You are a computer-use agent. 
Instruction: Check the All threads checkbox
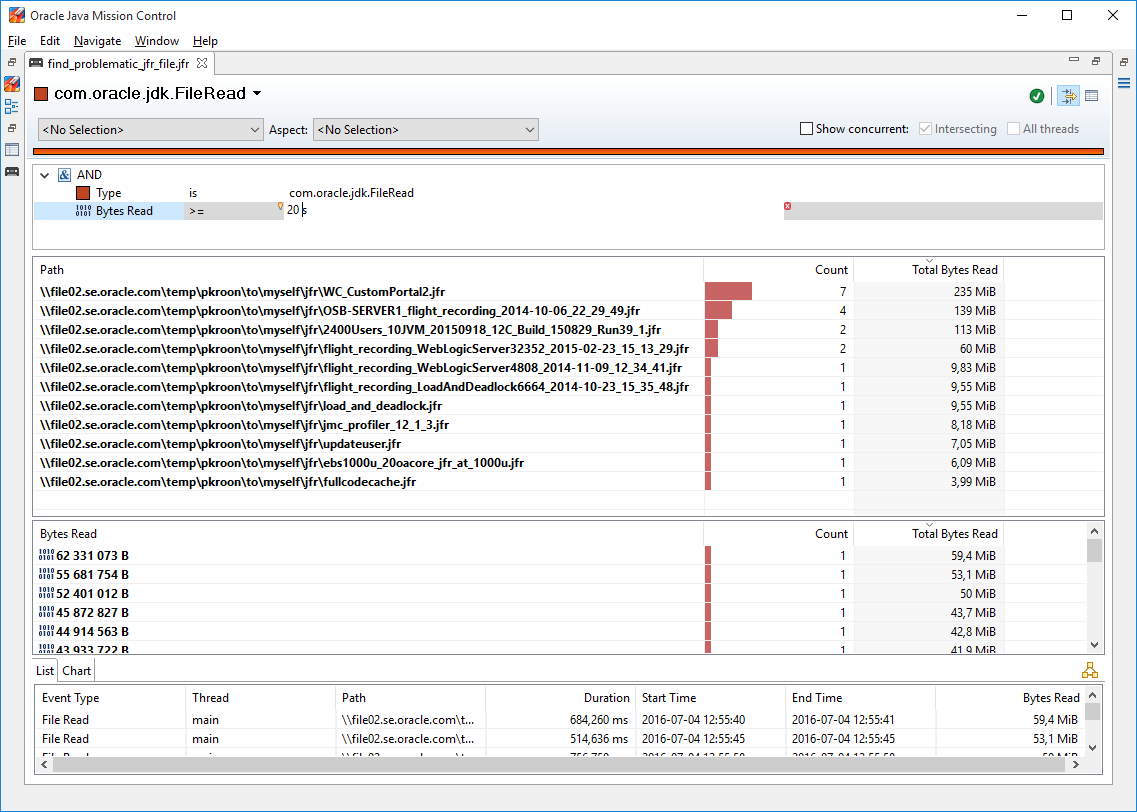point(1014,129)
